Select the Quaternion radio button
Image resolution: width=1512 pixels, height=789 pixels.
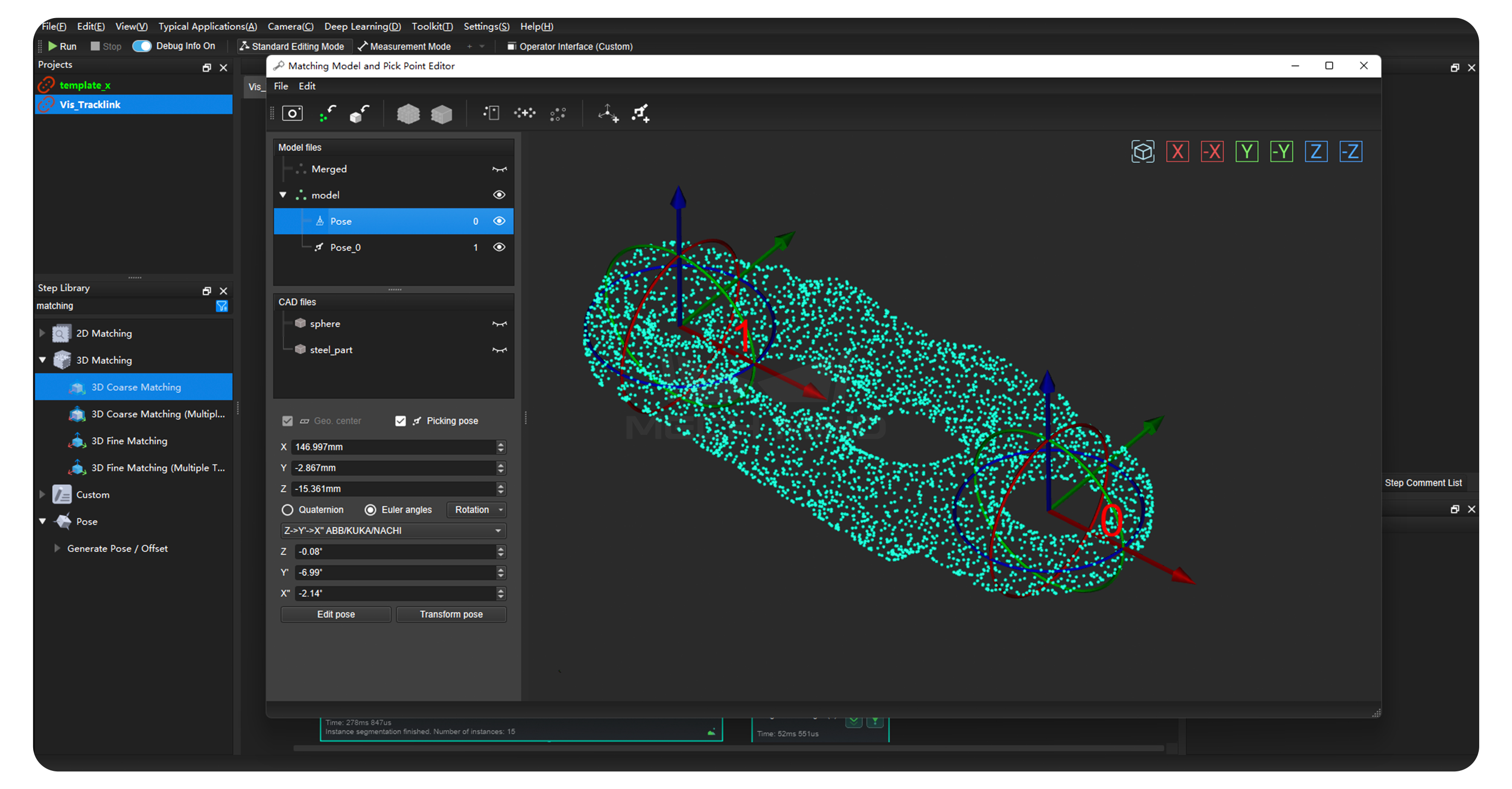click(288, 510)
